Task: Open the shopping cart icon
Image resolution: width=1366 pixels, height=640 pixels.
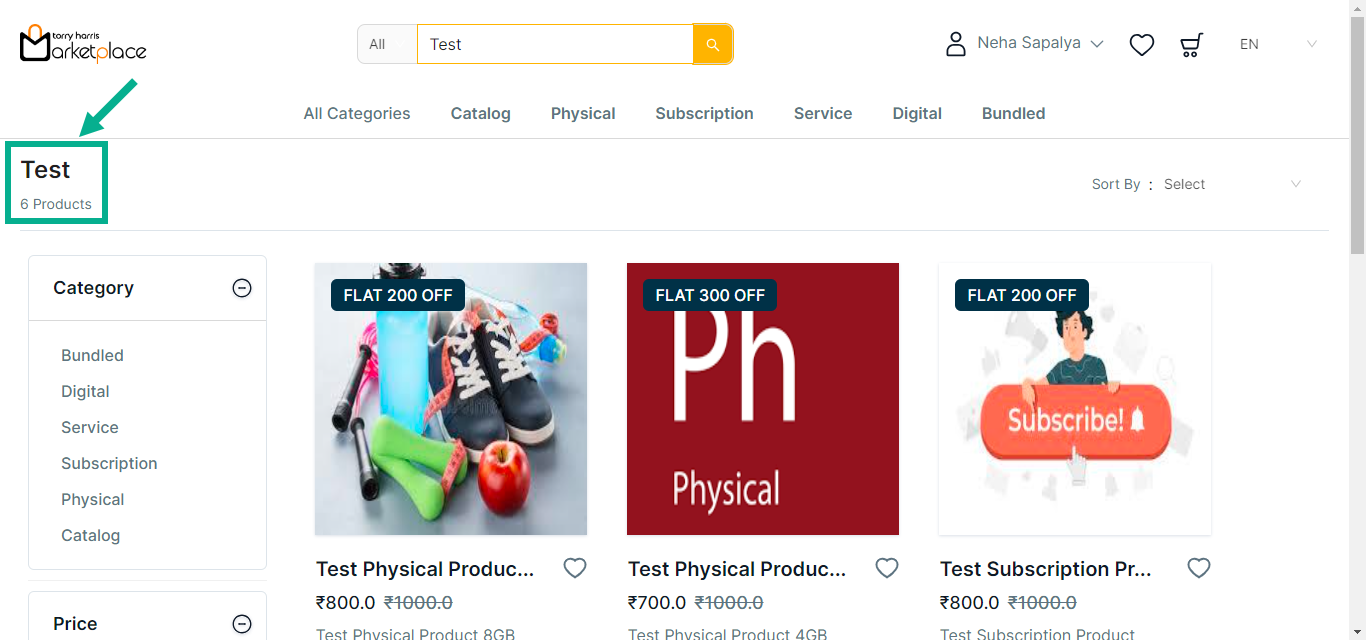Action: pyautogui.click(x=1191, y=45)
